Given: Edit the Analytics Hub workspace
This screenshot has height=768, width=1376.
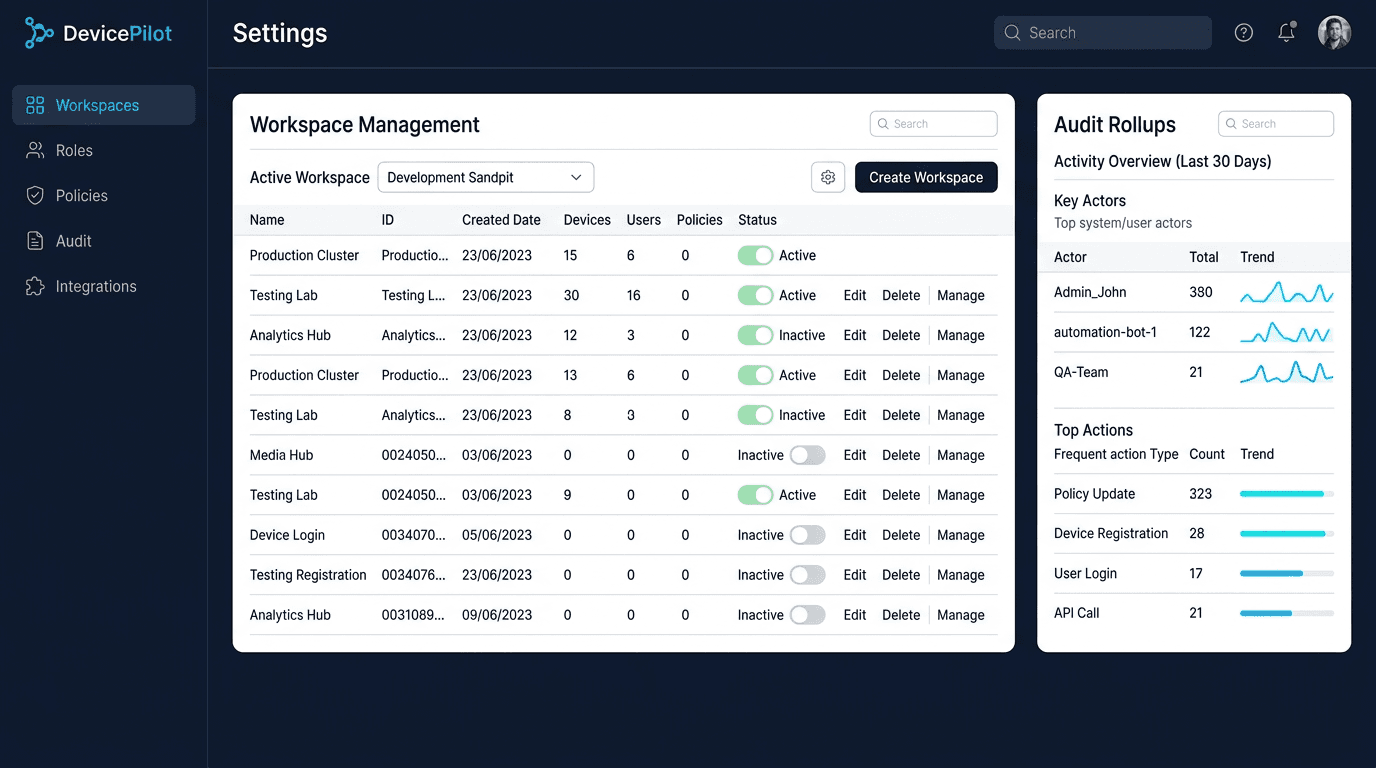Looking at the screenshot, I should point(854,335).
